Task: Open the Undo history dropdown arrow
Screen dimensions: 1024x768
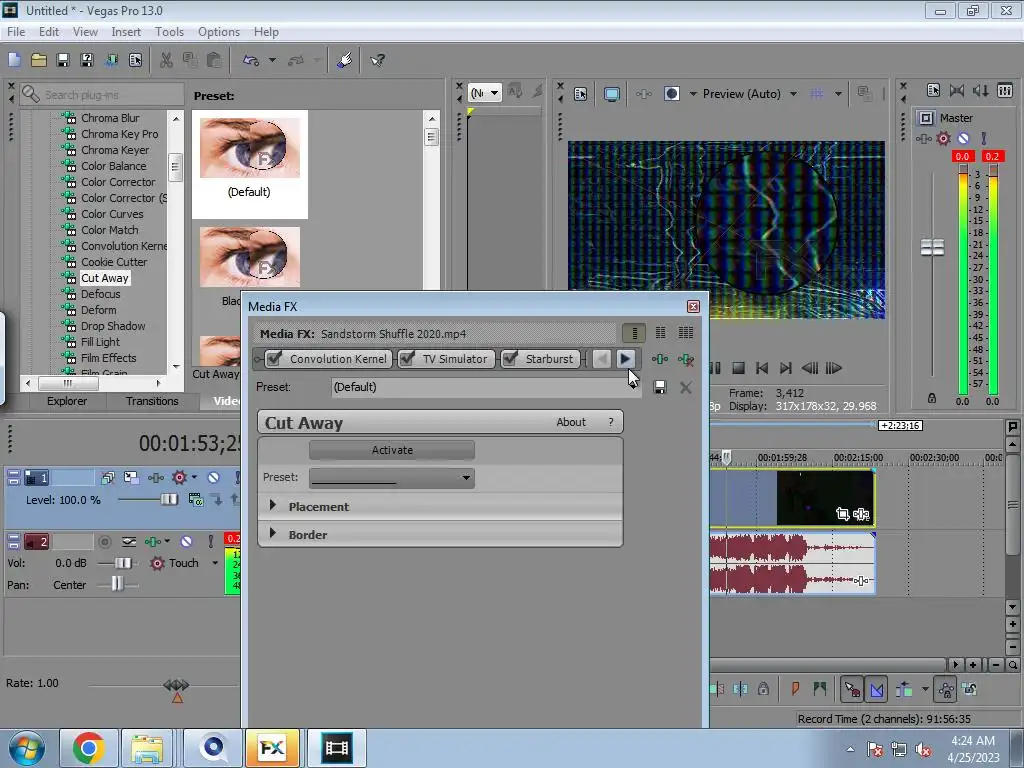Action: 272,60
